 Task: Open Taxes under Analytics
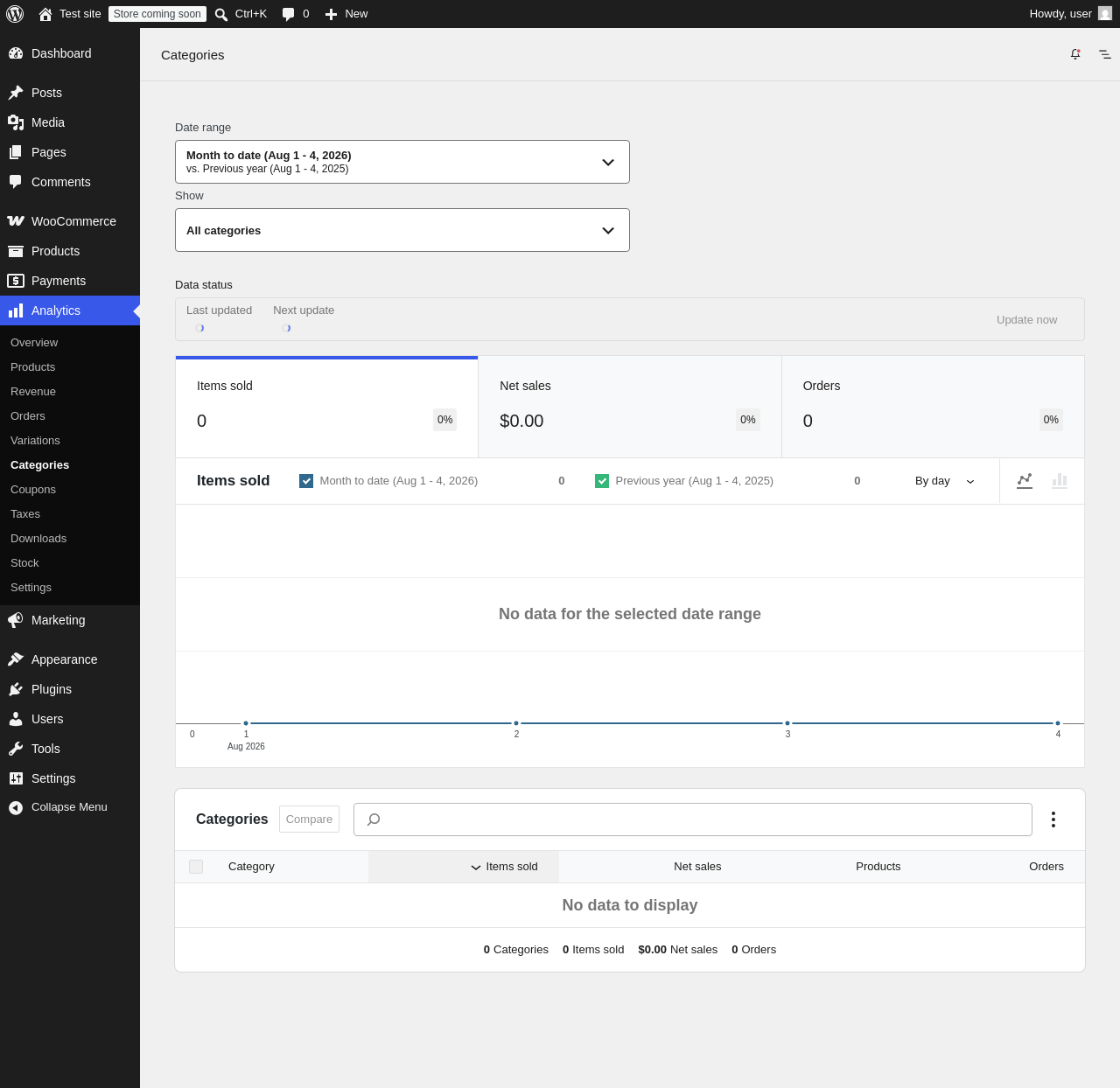[x=25, y=514]
